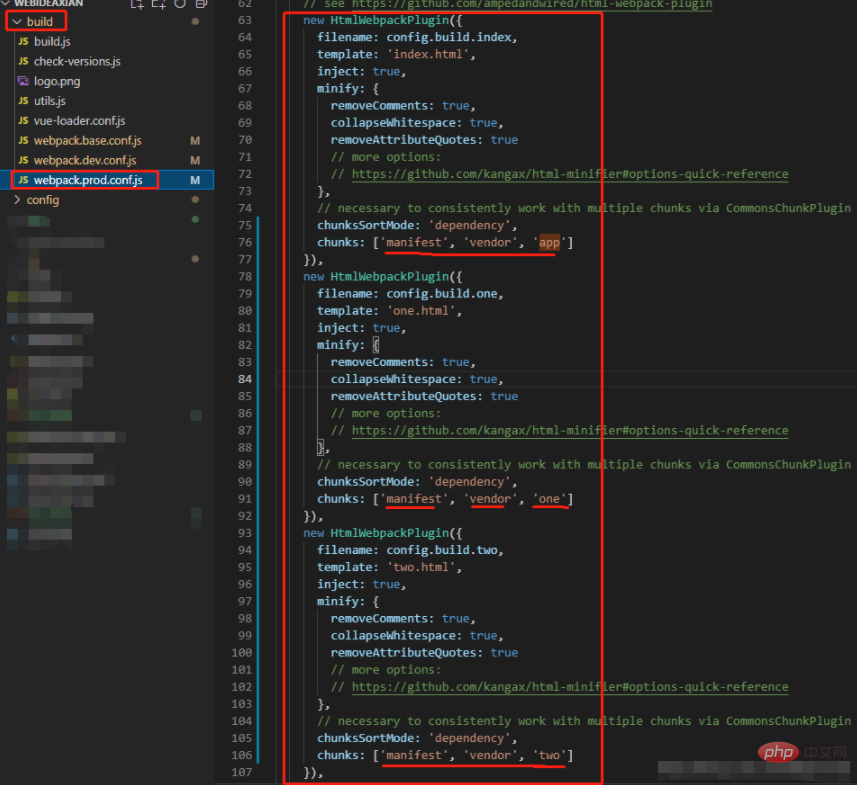Click the JS icon beside webpack.dev.conf.js

coord(24,160)
